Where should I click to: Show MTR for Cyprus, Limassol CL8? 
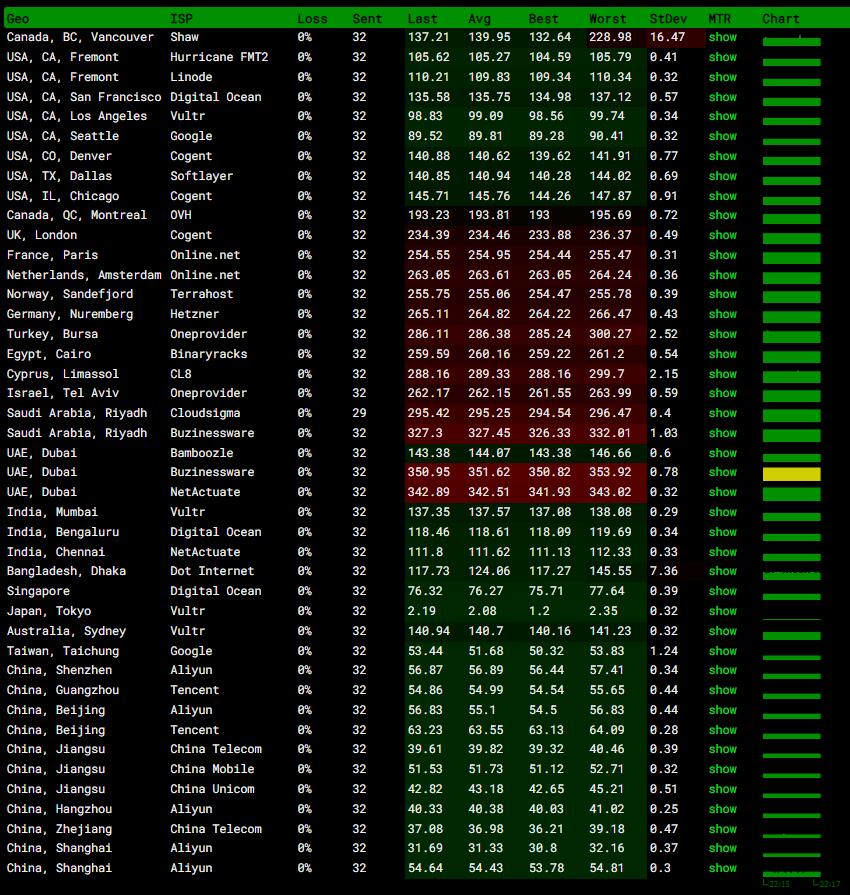click(x=722, y=374)
